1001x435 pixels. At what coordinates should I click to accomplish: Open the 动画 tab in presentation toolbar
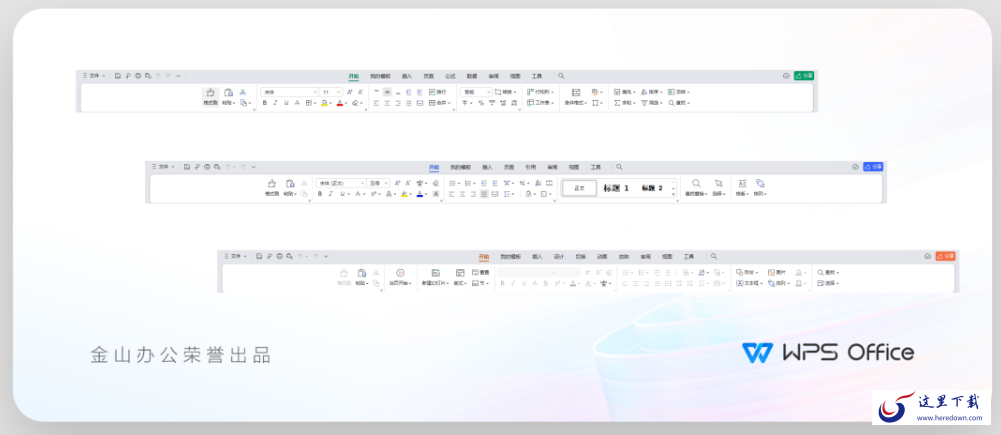coord(602,256)
